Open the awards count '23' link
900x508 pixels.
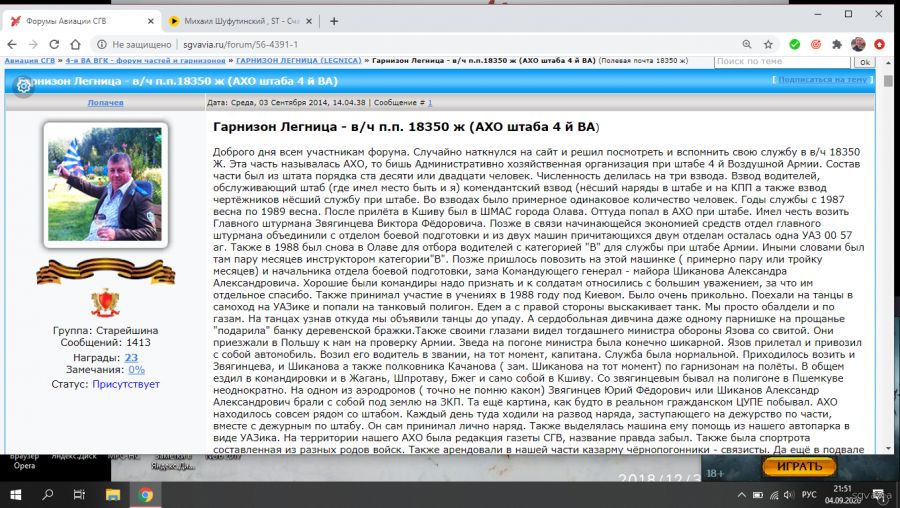(x=131, y=357)
